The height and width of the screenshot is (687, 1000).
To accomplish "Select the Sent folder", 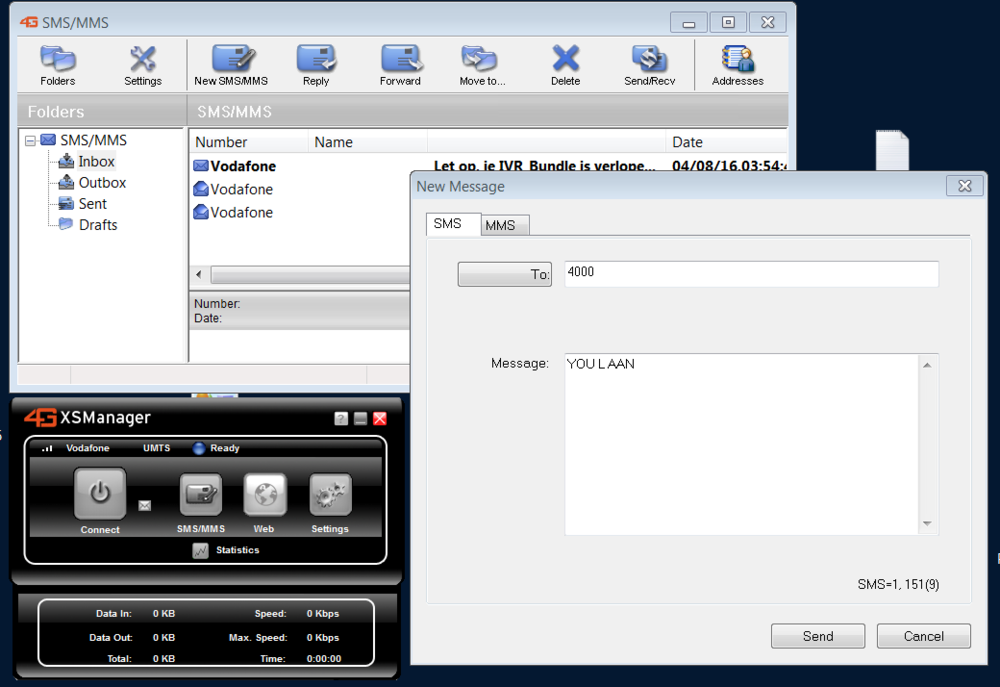I will click(92, 203).
